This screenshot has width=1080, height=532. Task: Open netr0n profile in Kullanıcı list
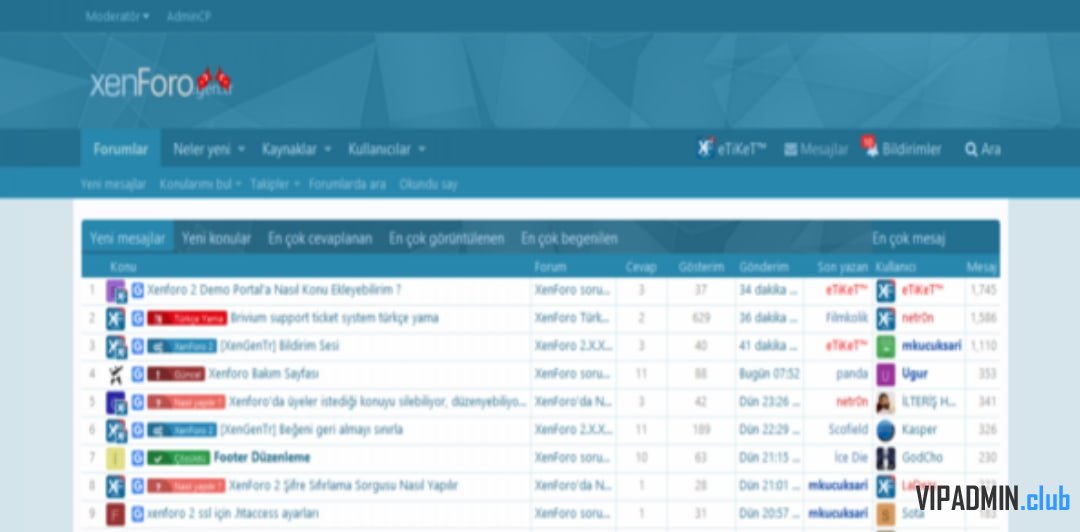(917, 318)
